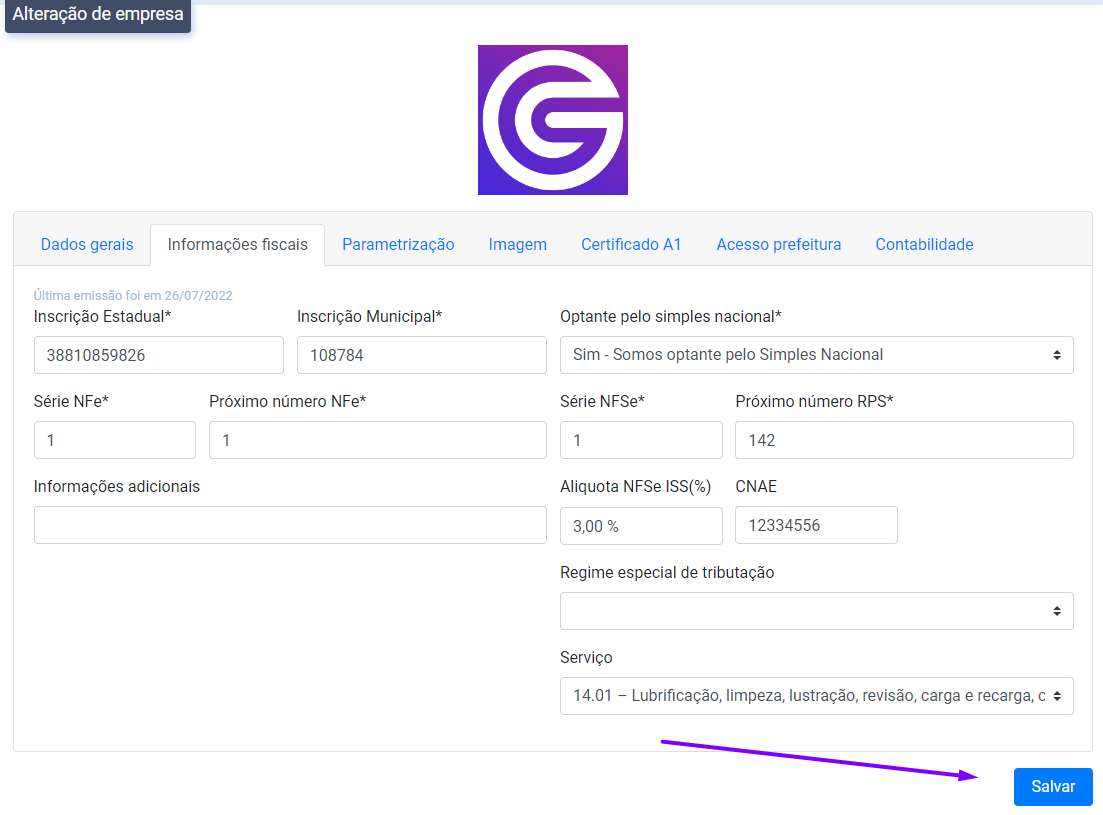Open the Regime especial de tributação dropdown
Viewport: 1103px width, 815px height.
(816, 611)
